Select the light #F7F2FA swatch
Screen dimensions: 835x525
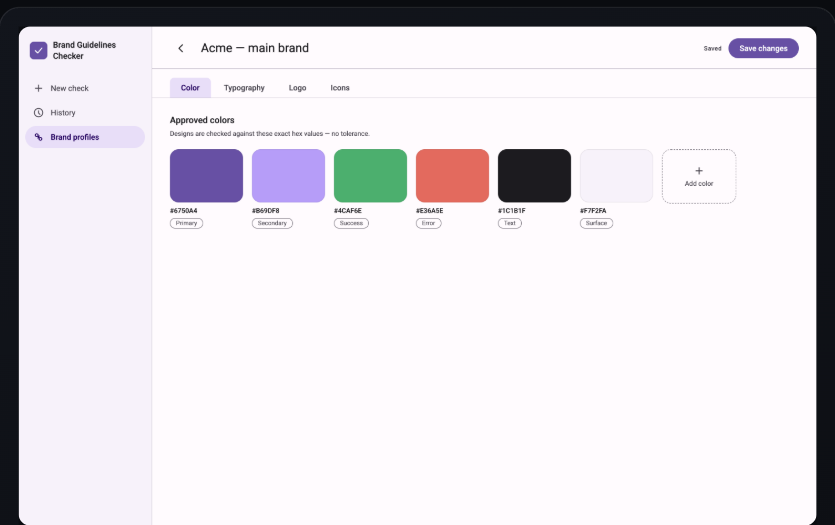(616, 176)
